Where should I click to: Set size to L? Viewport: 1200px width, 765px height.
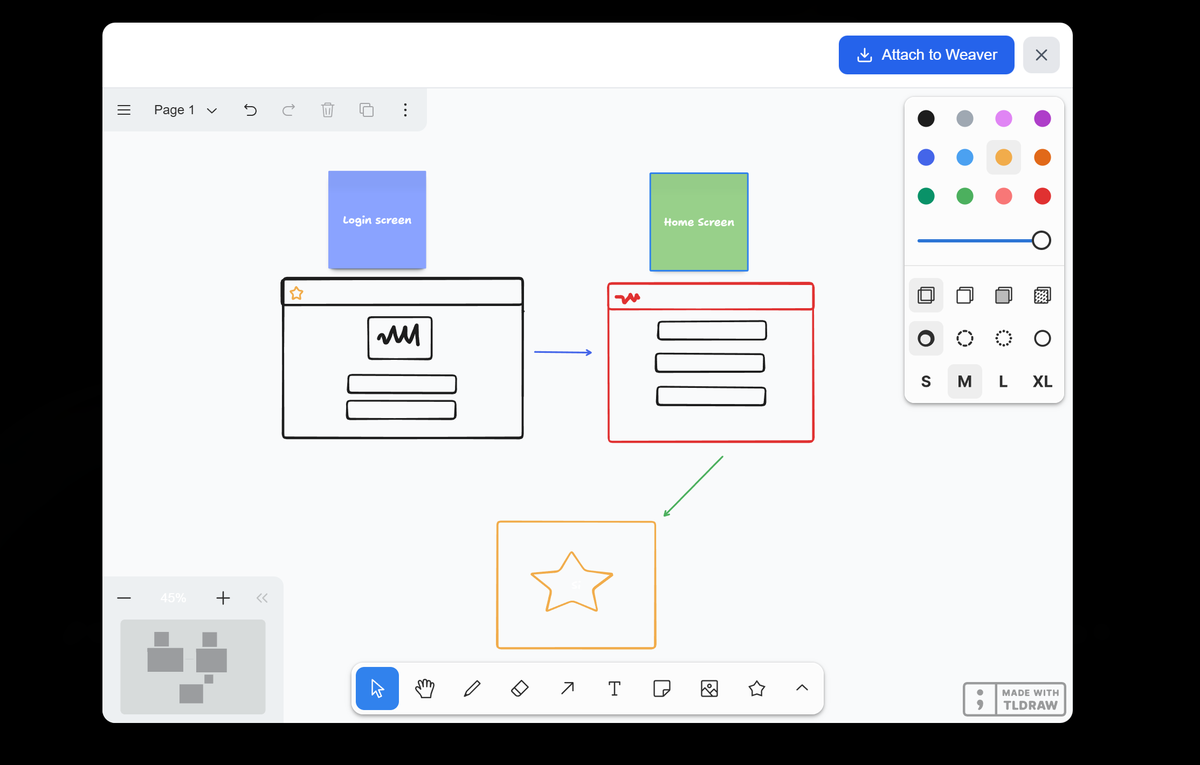[x=1004, y=381]
